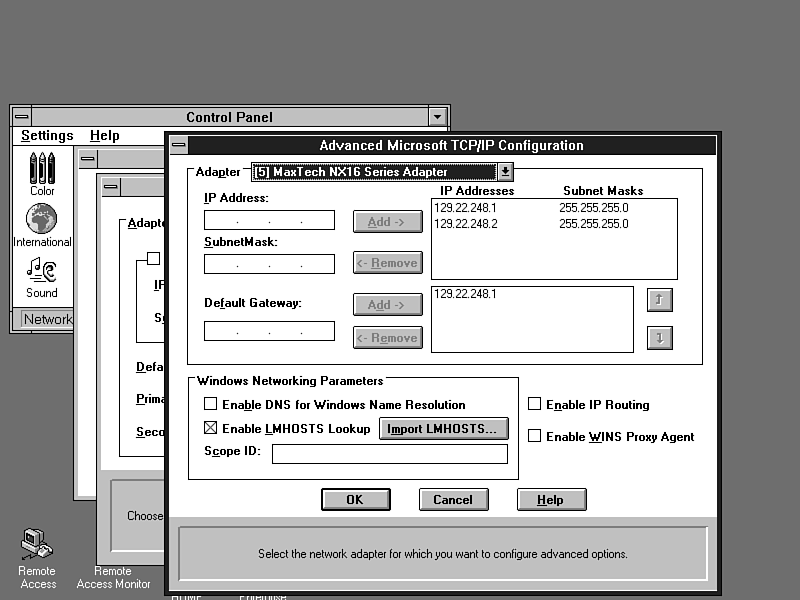
Task: Open the Help menu in Control Panel
Action: click(105, 136)
